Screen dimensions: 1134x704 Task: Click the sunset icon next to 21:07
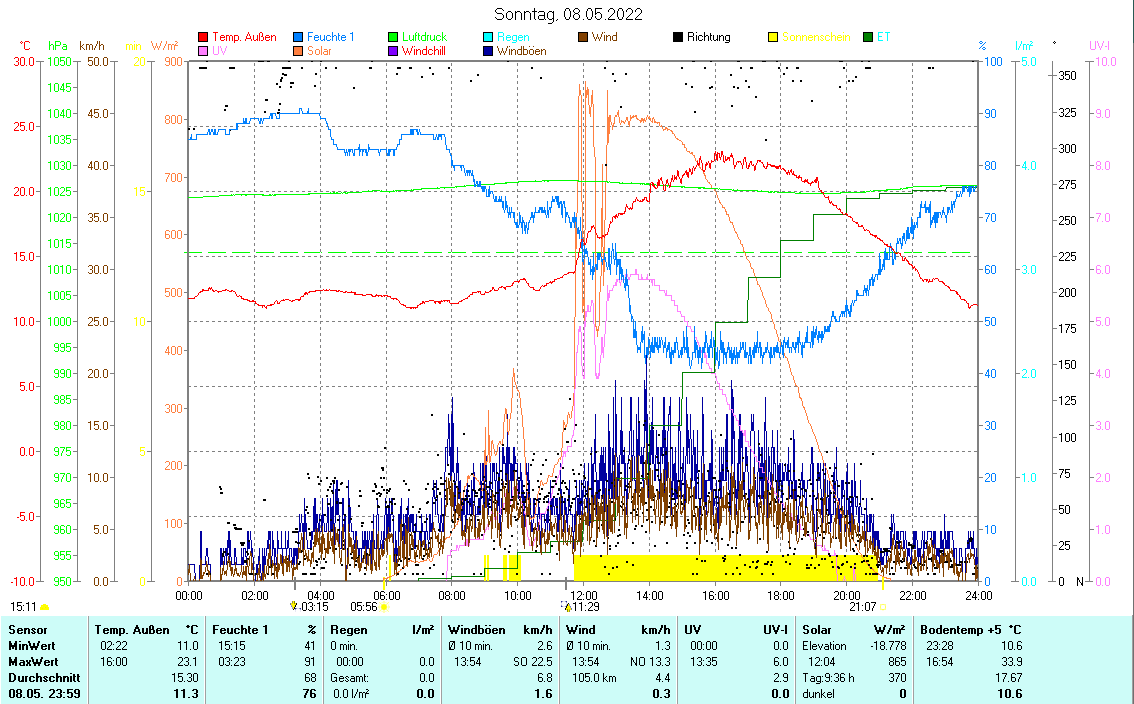(883, 606)
